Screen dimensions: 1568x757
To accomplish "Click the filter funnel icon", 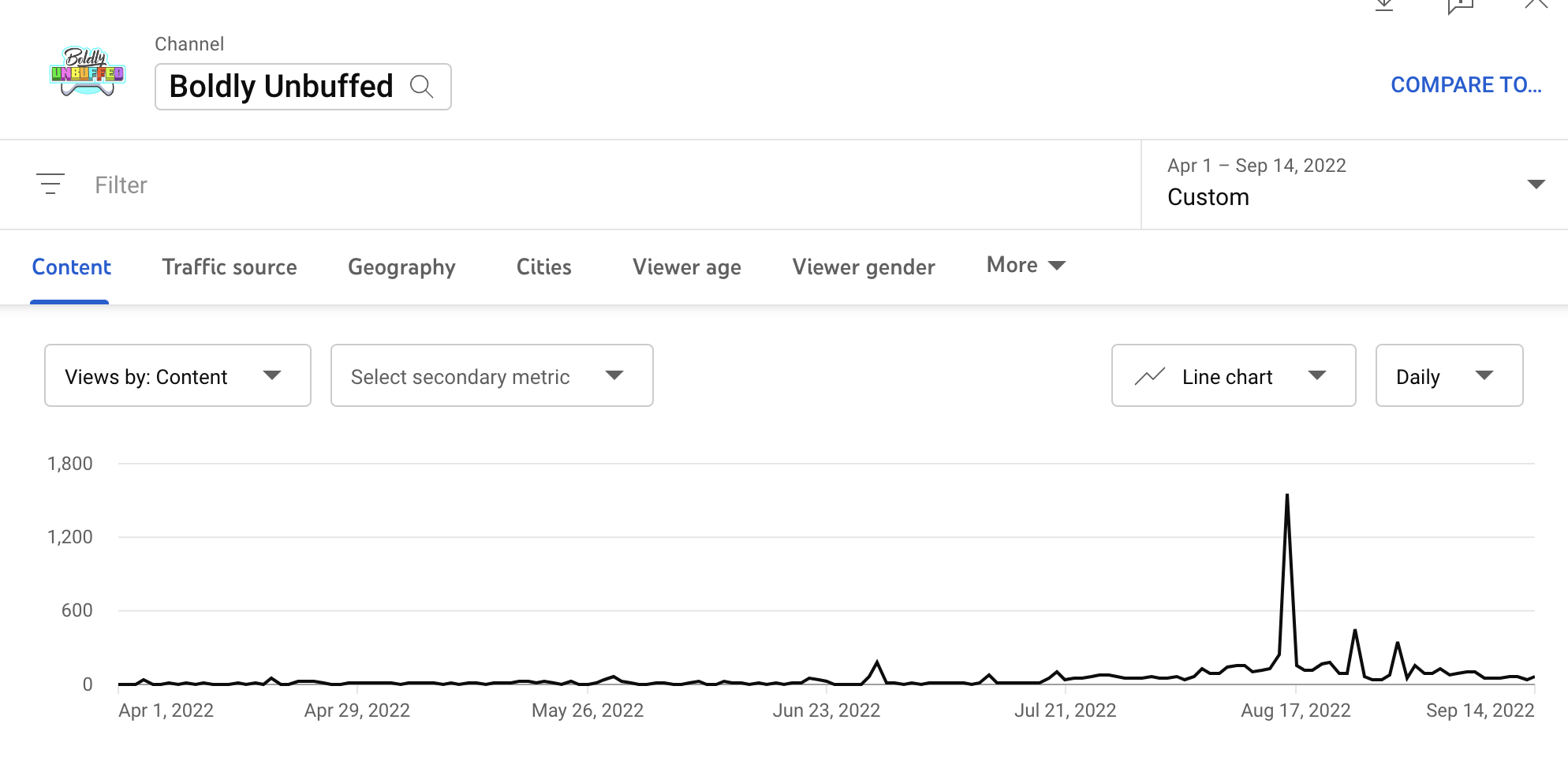I will point(50,185).
